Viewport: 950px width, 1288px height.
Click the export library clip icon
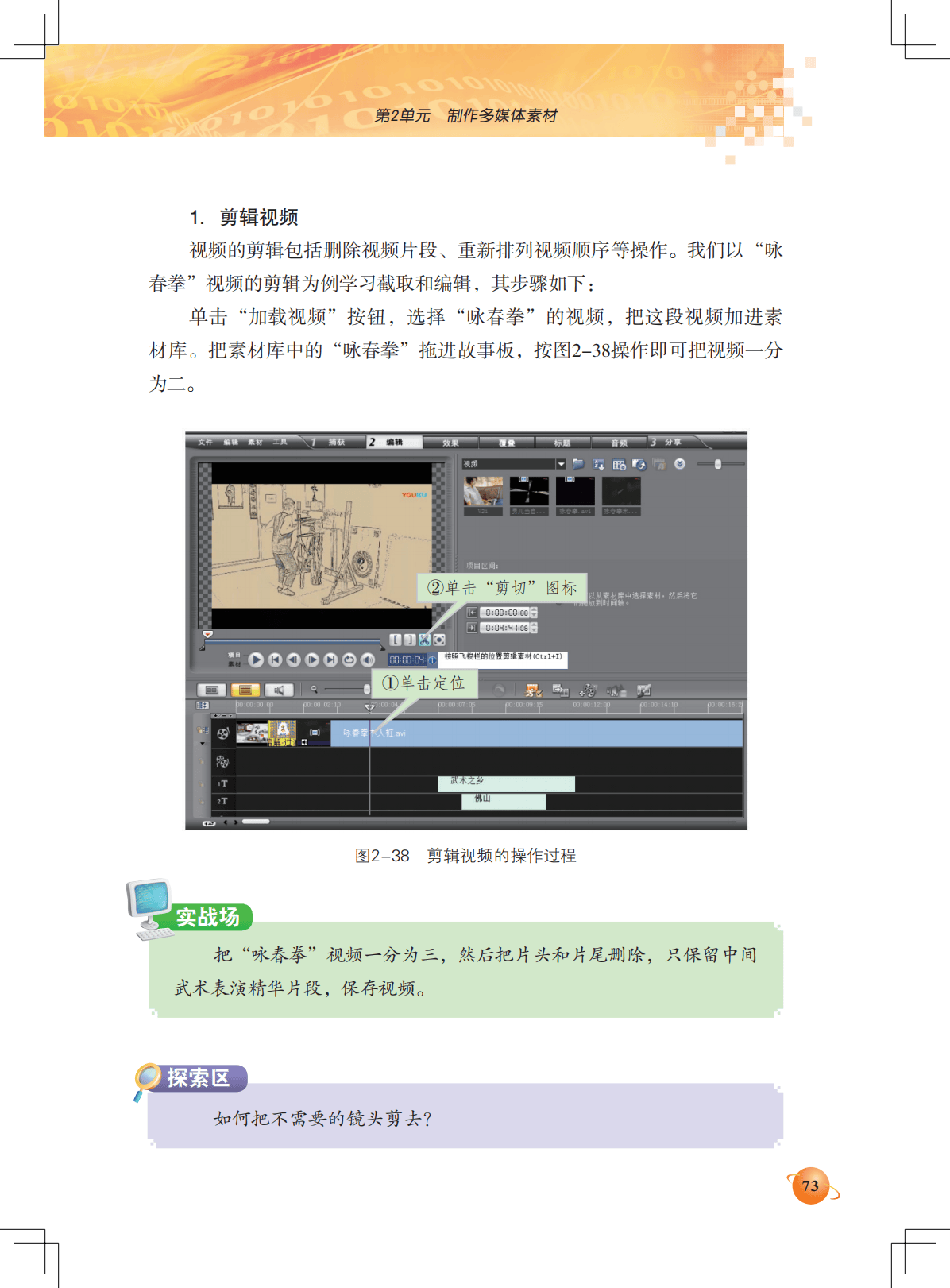[639, 464]
